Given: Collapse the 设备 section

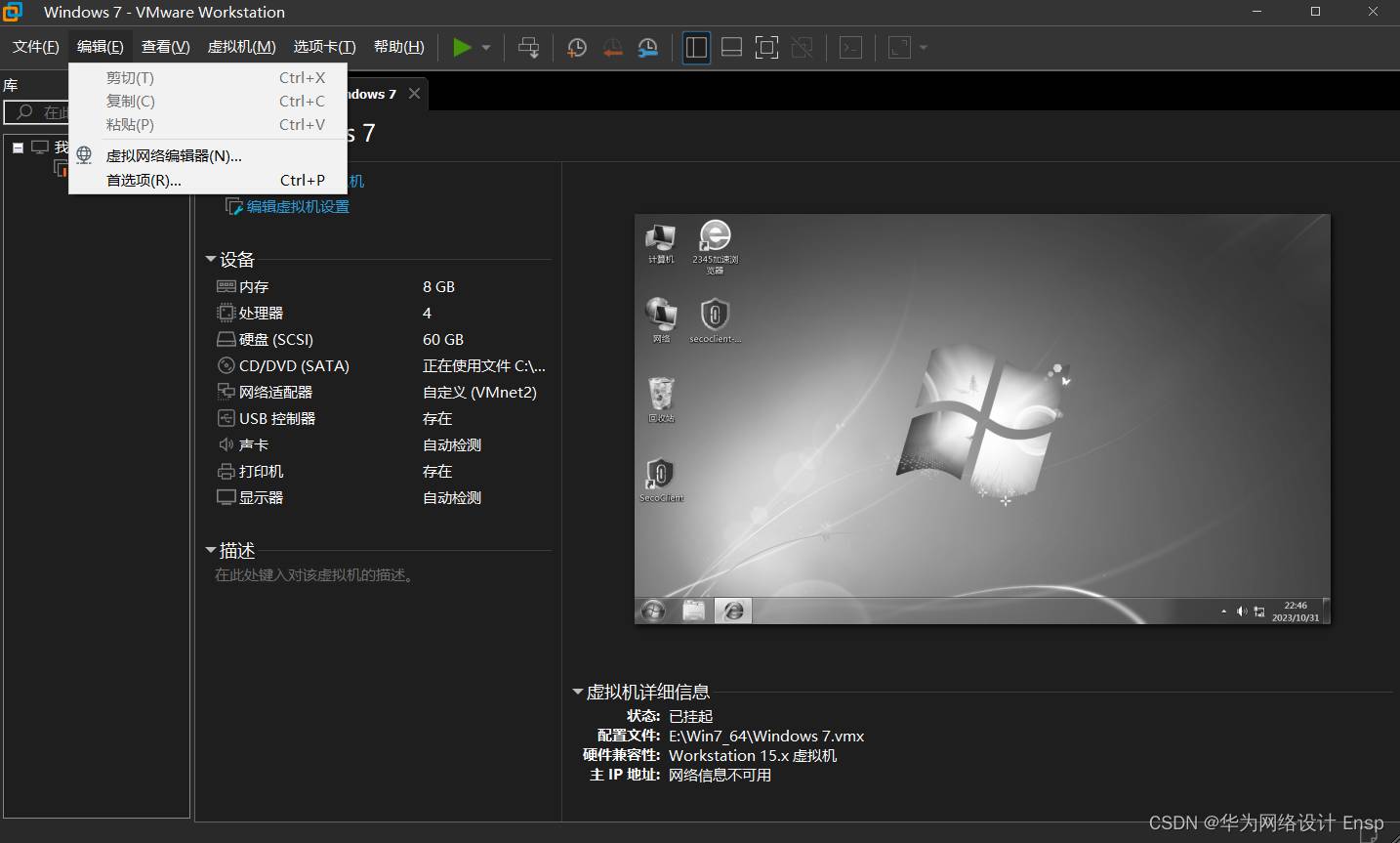Looking at the screenshot, I should coord(210,260).
